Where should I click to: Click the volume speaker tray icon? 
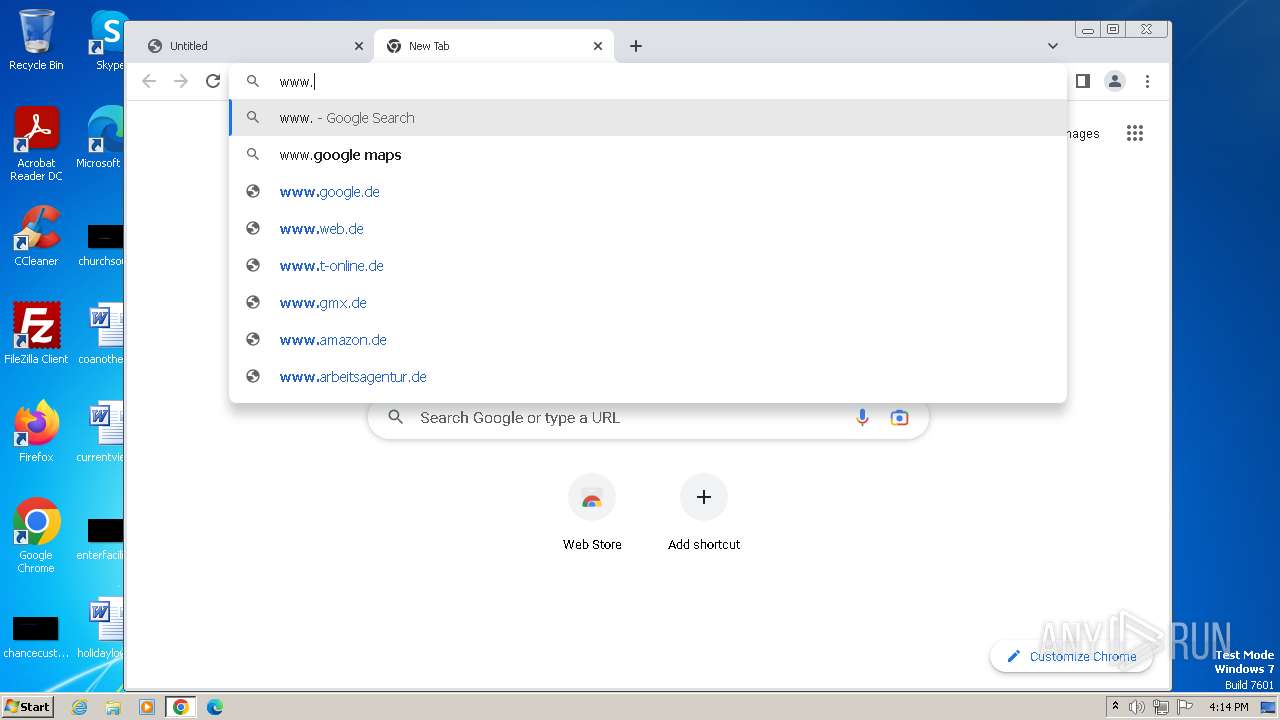click(x=1137, y=707)
